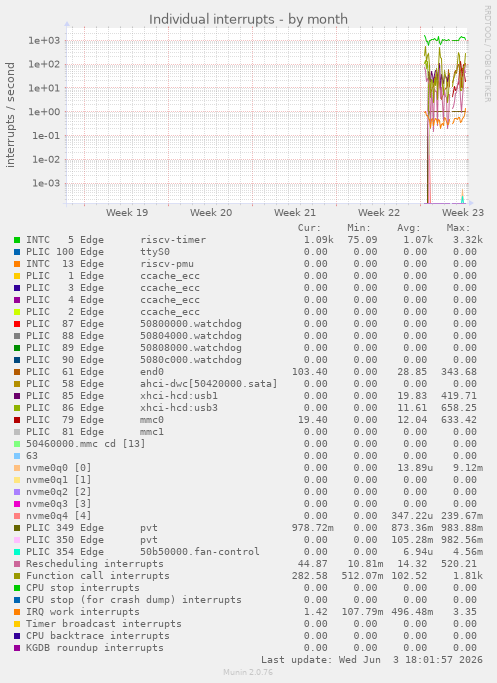Click the cyan fan-control legend swatch

pos(17,552)
